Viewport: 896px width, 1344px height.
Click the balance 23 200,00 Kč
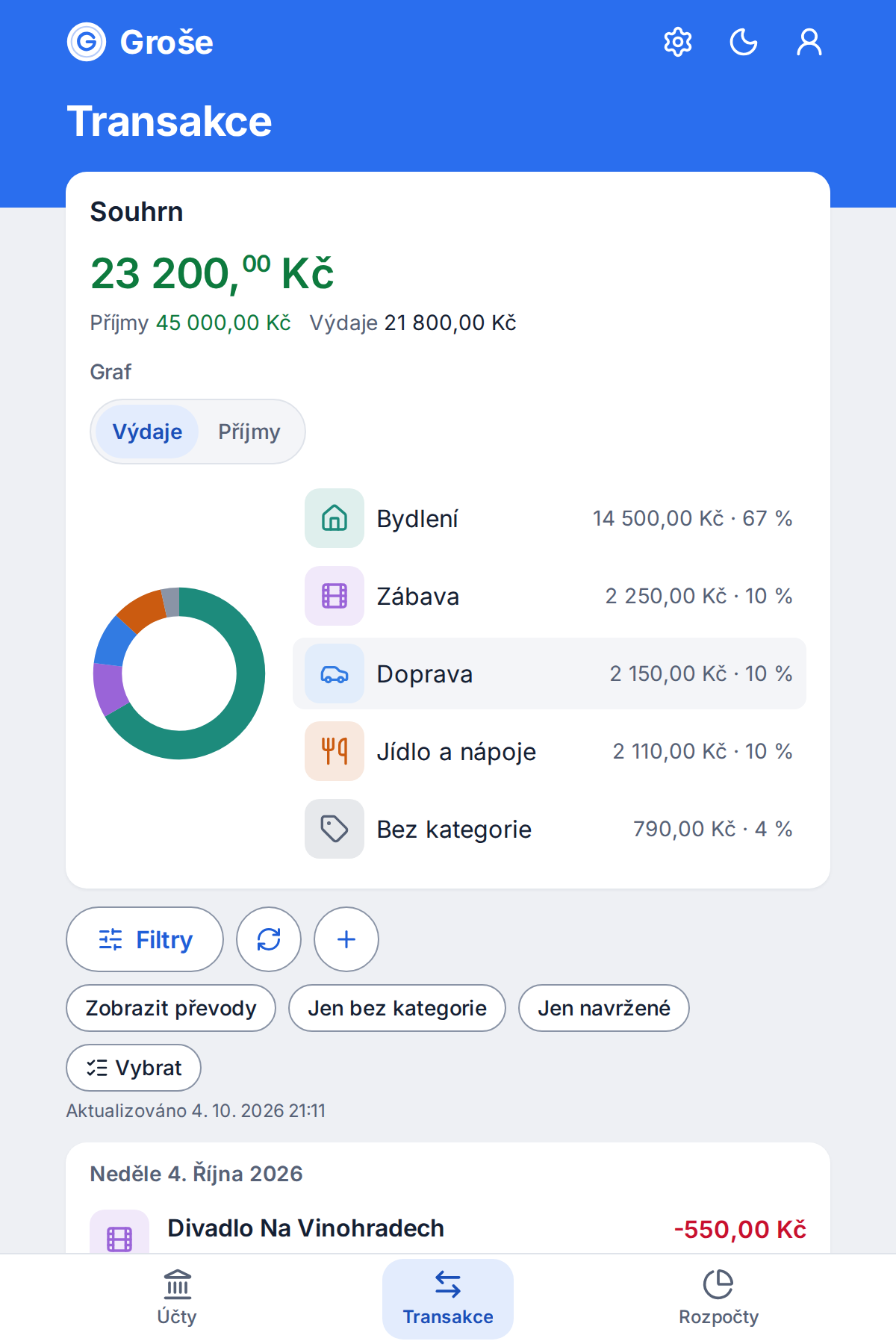[x=212, y=273]
